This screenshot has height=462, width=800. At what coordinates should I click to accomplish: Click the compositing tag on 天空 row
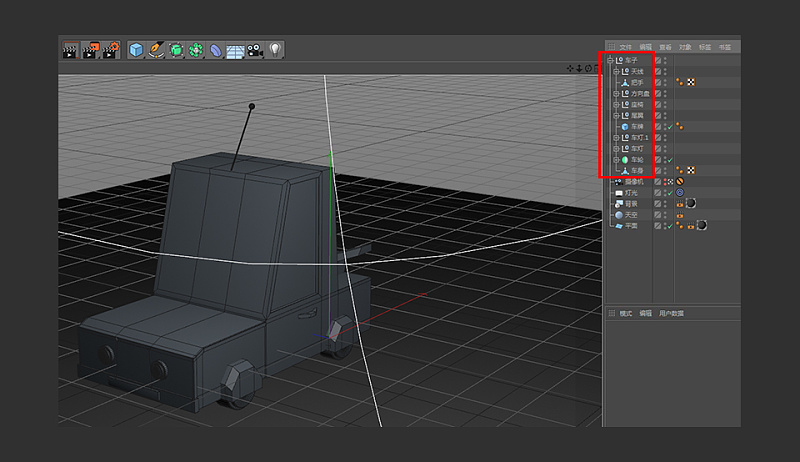[680, 215]
